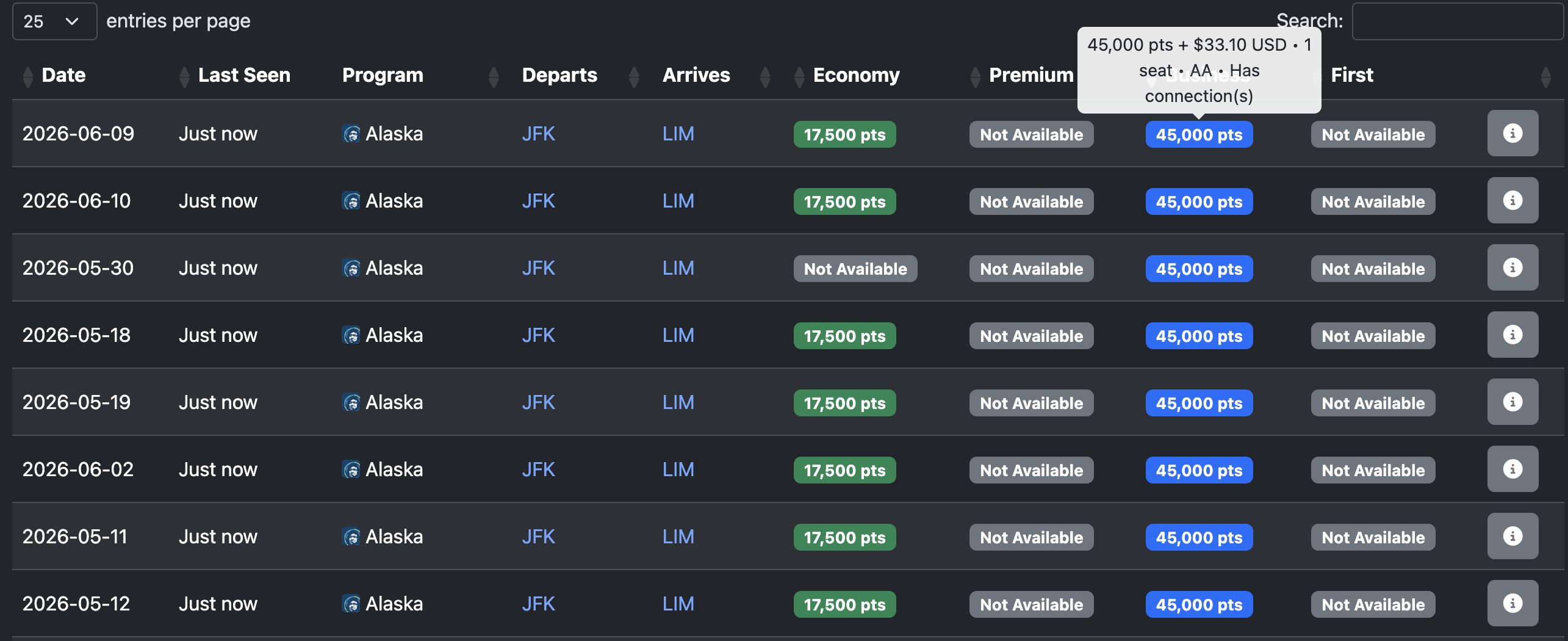
Task: Open info button for 2026-05-30 flight
Action: [x=1512, y=267]
